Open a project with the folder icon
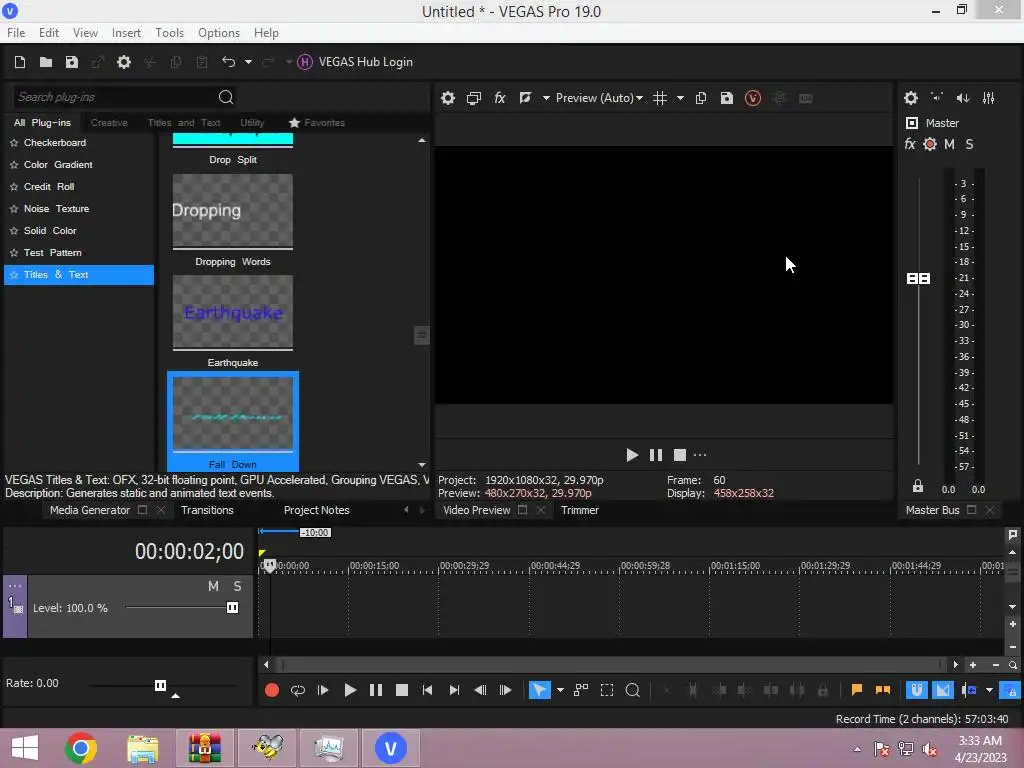The width and height of the screenshot is (1024, 768). (x=46, y=62)
